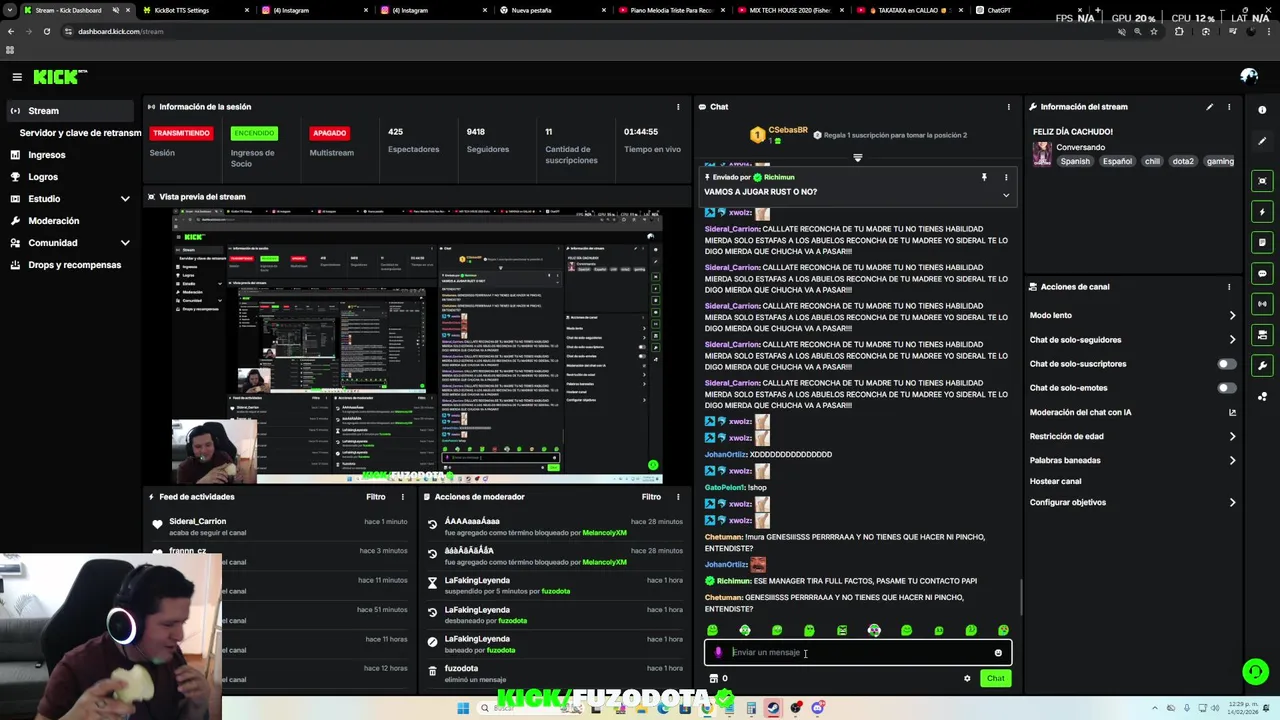Image resolution: width=1280 pixels, height=720 pixels.
Task: Click the TRANSMITIENDO session badge
Action: coord(180,133)
